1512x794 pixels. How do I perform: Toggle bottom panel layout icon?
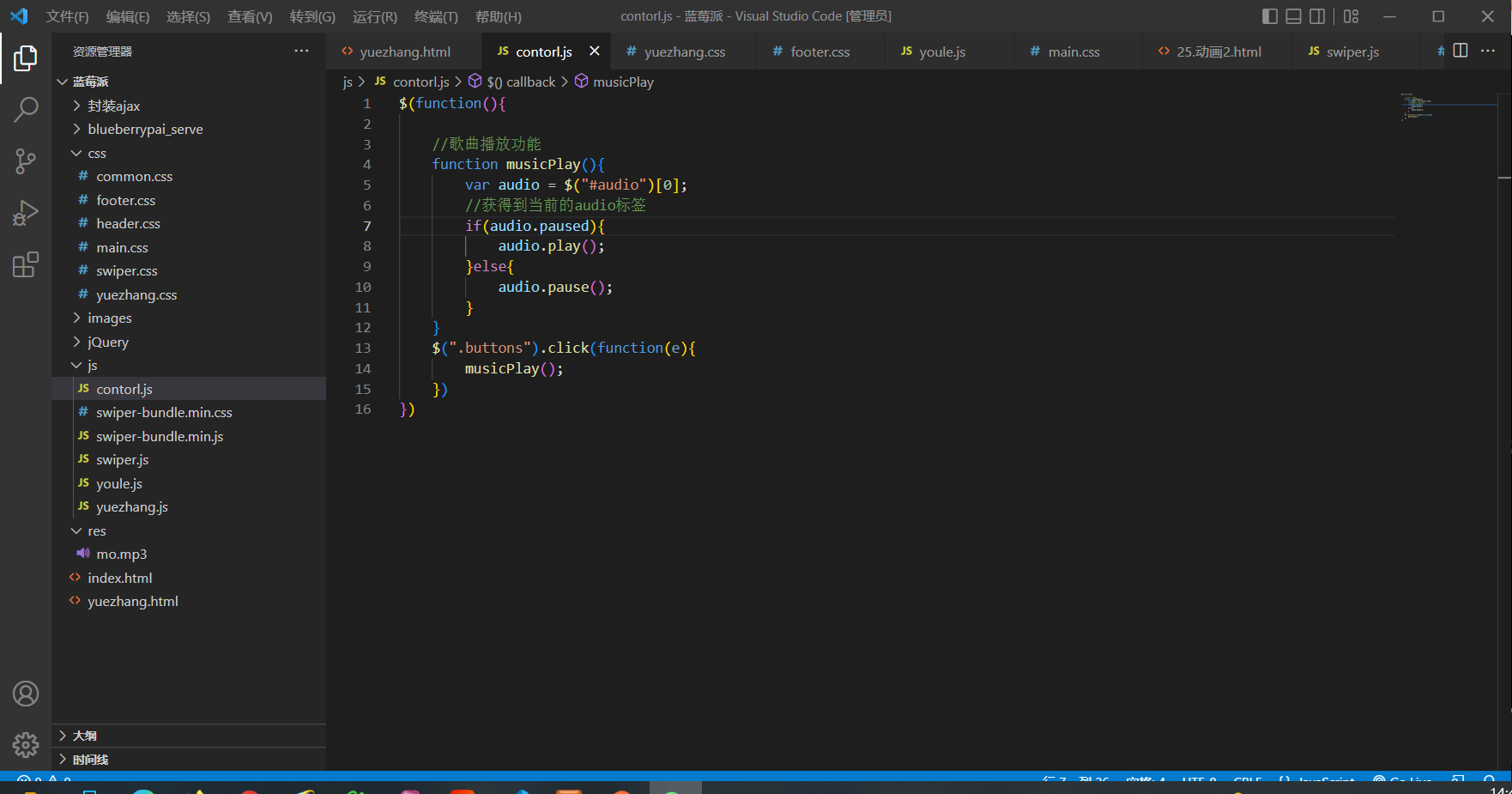1293,16
